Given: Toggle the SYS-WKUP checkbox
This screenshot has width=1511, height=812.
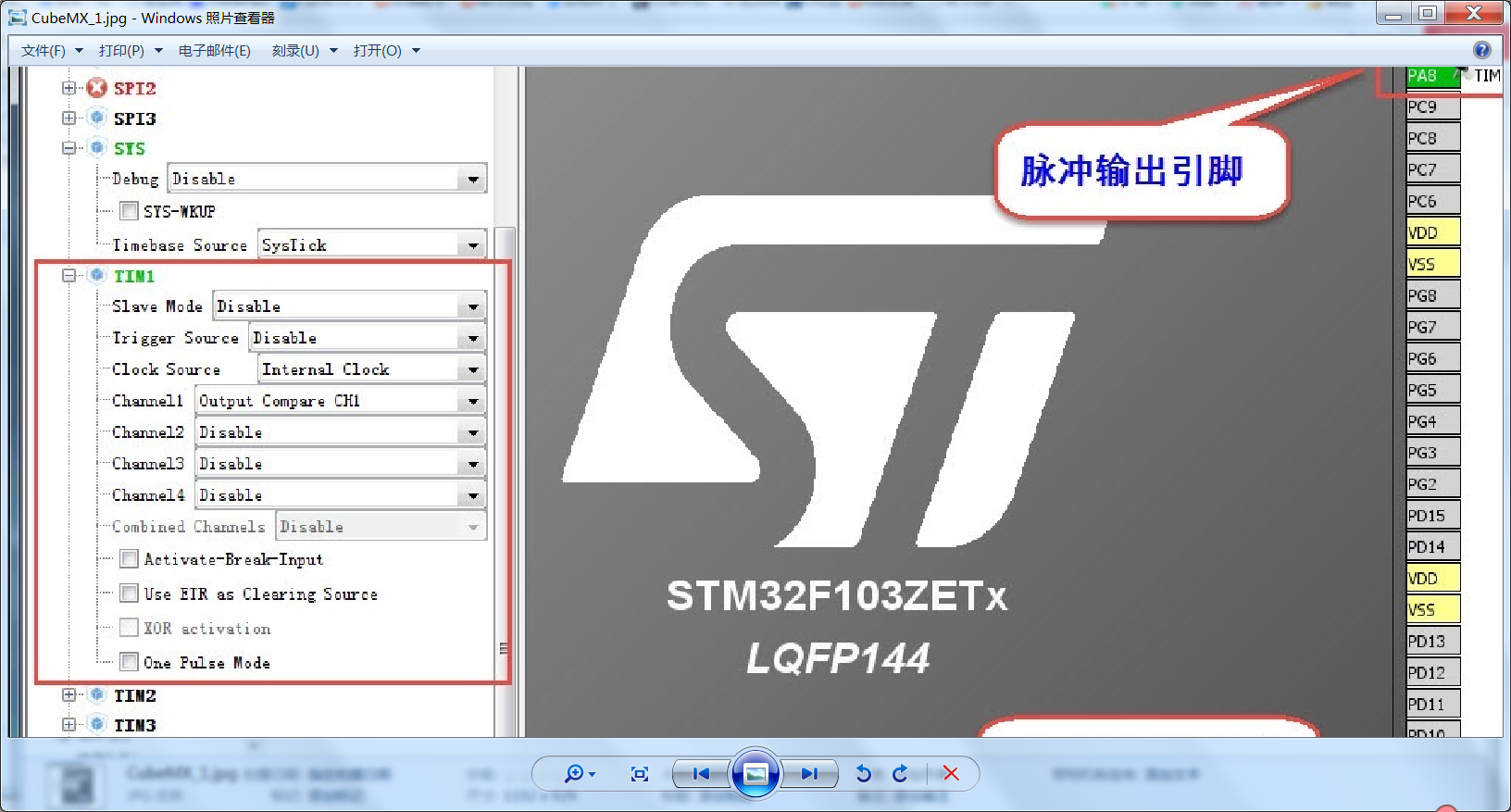Looking at the screenshot, I should pyautogui.click(x=130, y=211).
